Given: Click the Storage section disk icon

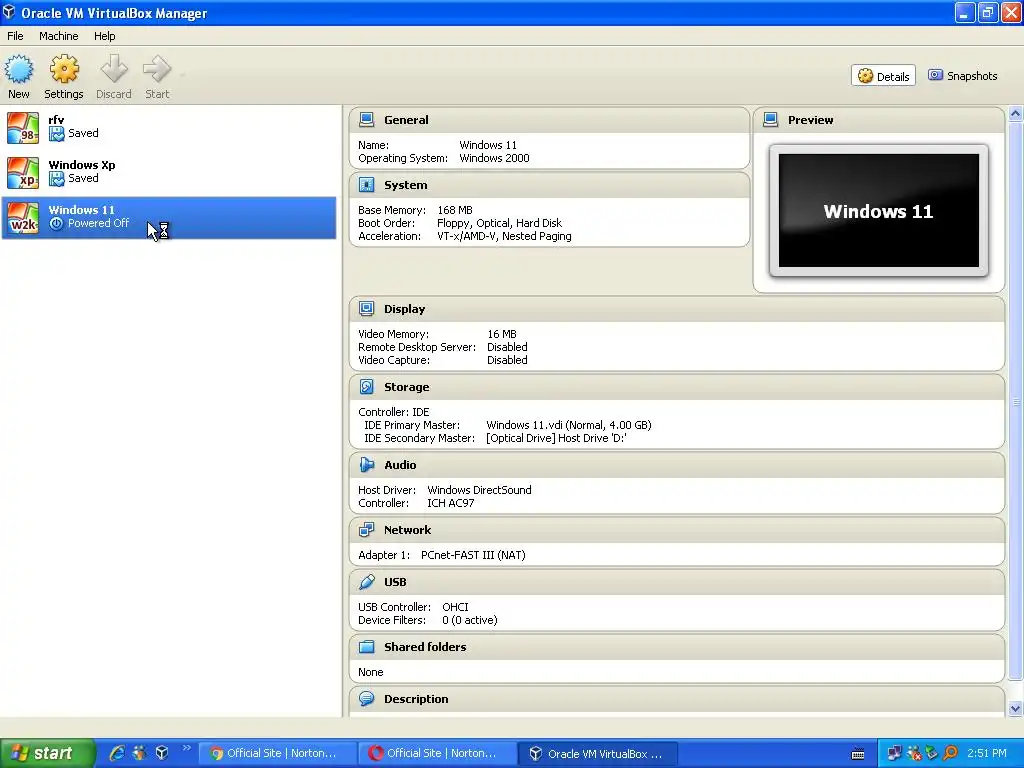Looking at the screenshot, I should pyautogui.click(x=366, y=387).
